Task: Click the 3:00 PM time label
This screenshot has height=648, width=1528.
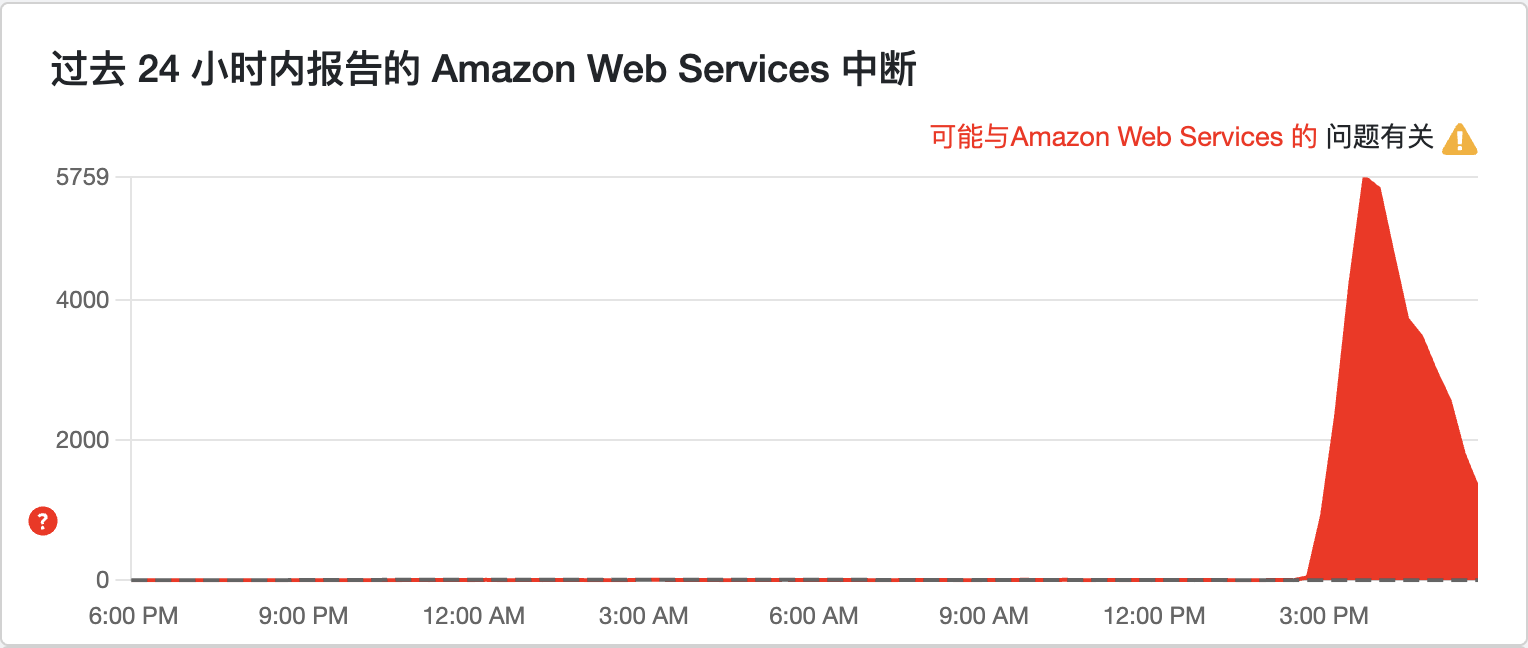Action: click(x=1324, y=616)
